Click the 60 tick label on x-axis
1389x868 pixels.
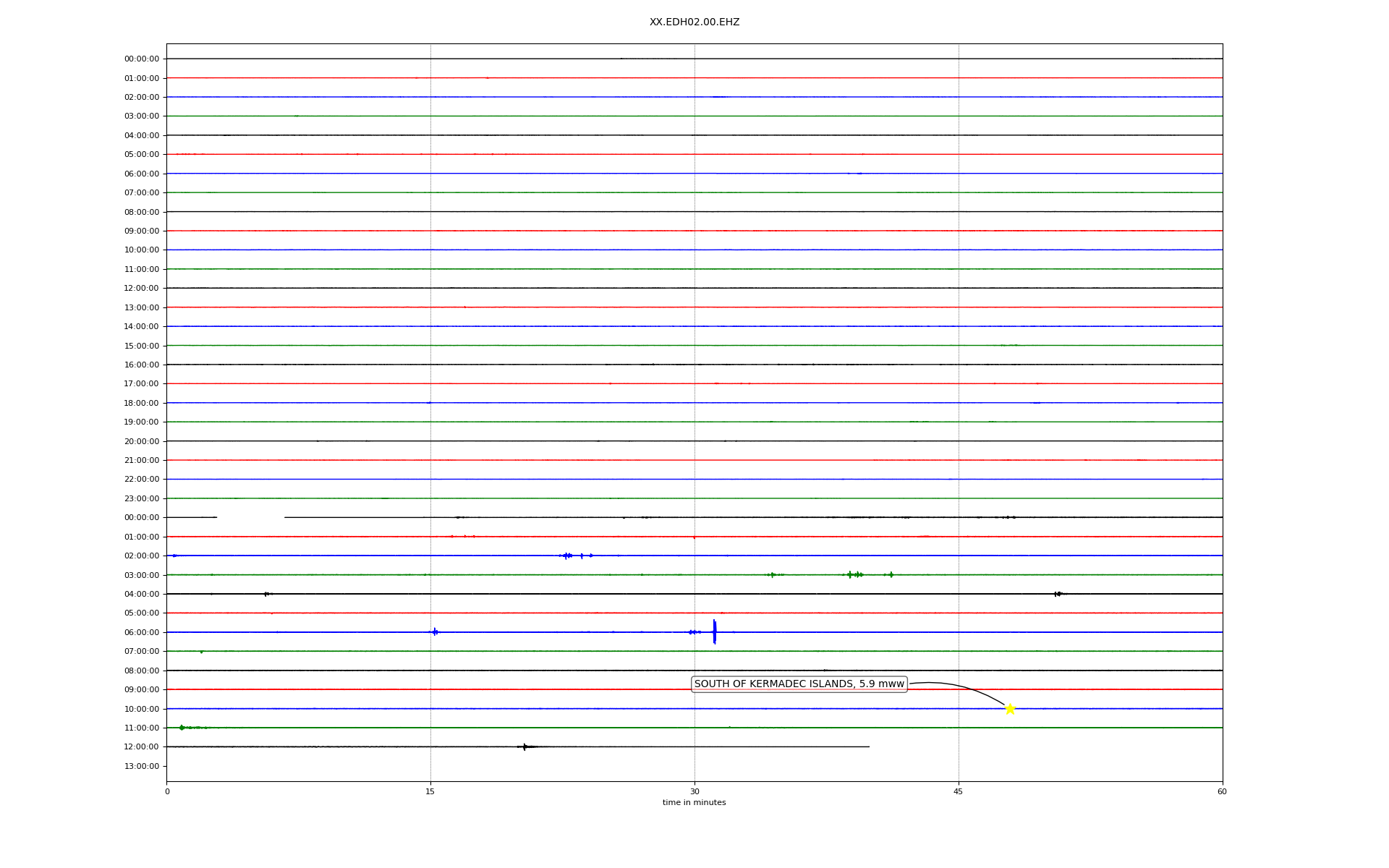point(1222,792)
